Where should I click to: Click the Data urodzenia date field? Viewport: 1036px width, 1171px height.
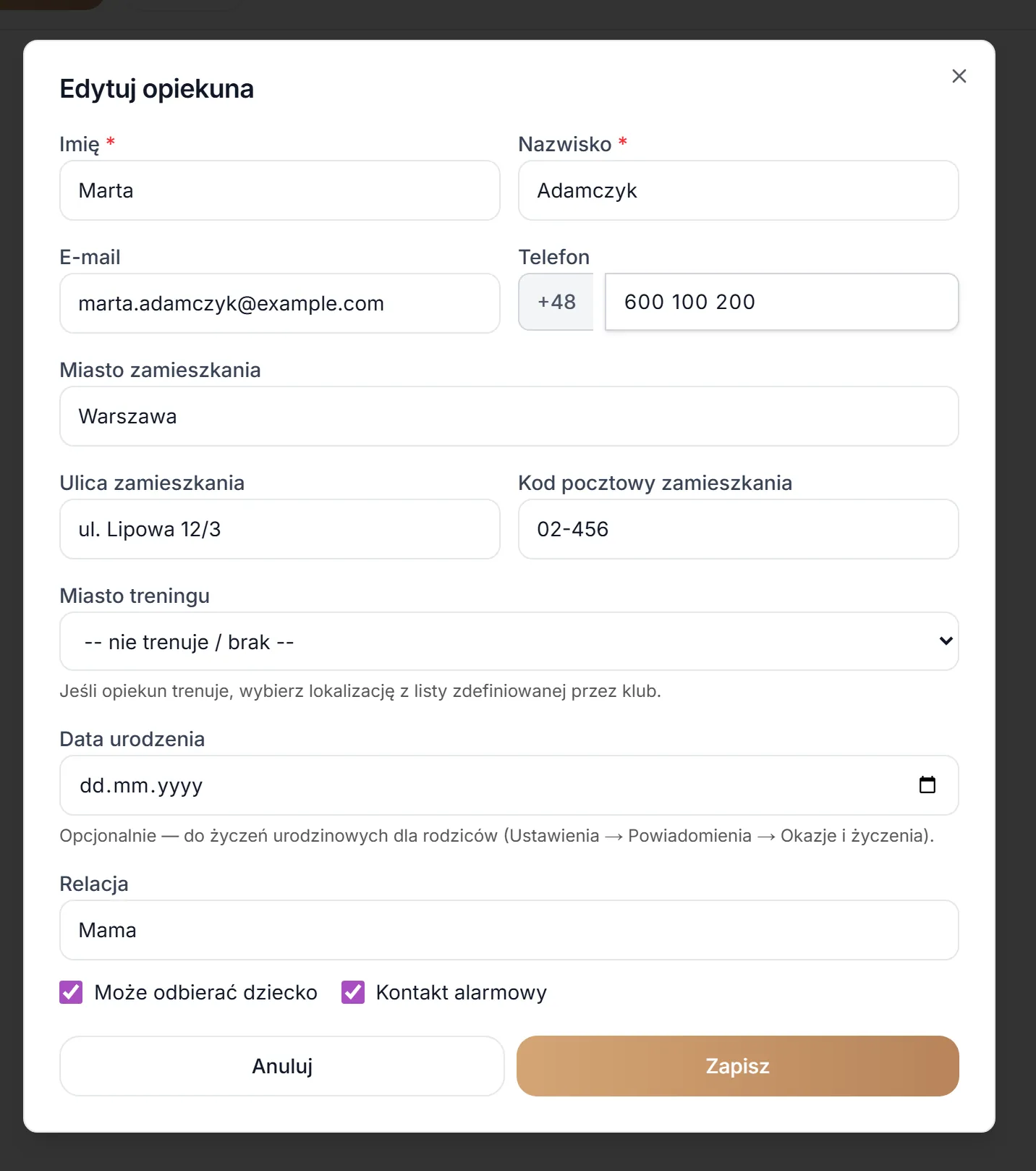(509, 785)
